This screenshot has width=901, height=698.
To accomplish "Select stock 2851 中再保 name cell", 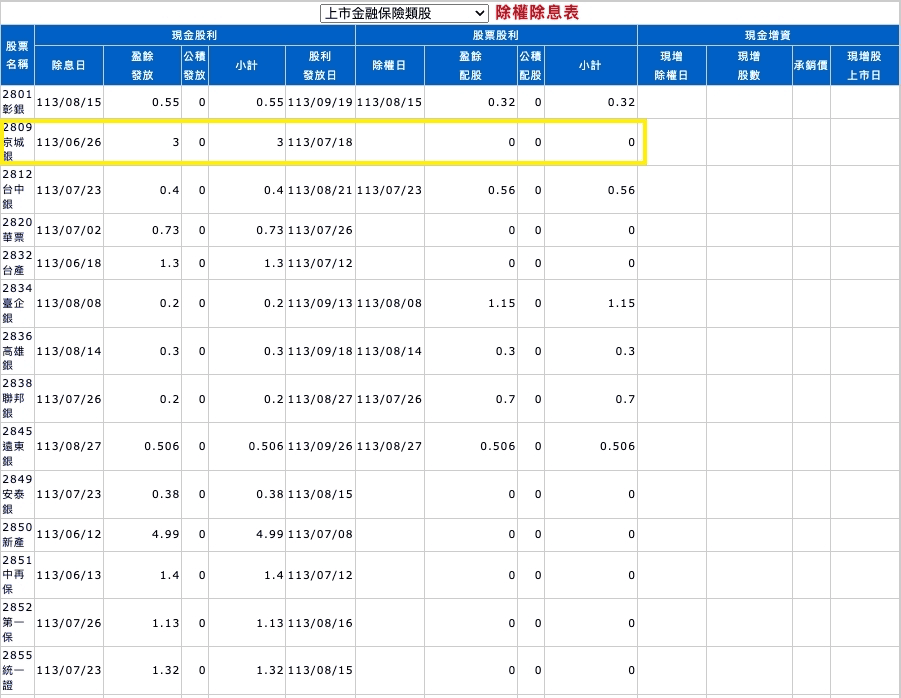I will point(17,575).
